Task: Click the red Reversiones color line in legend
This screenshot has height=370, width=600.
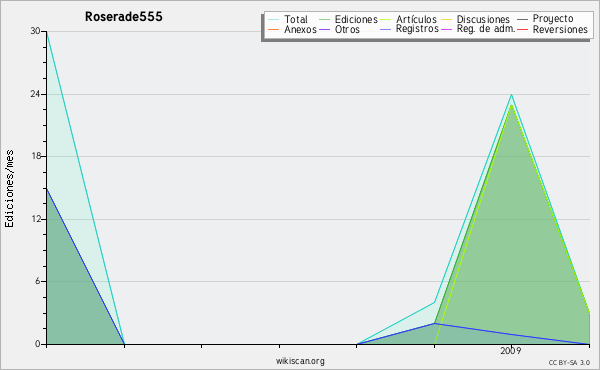Action: pyautogui.click(x=522, y=29)
